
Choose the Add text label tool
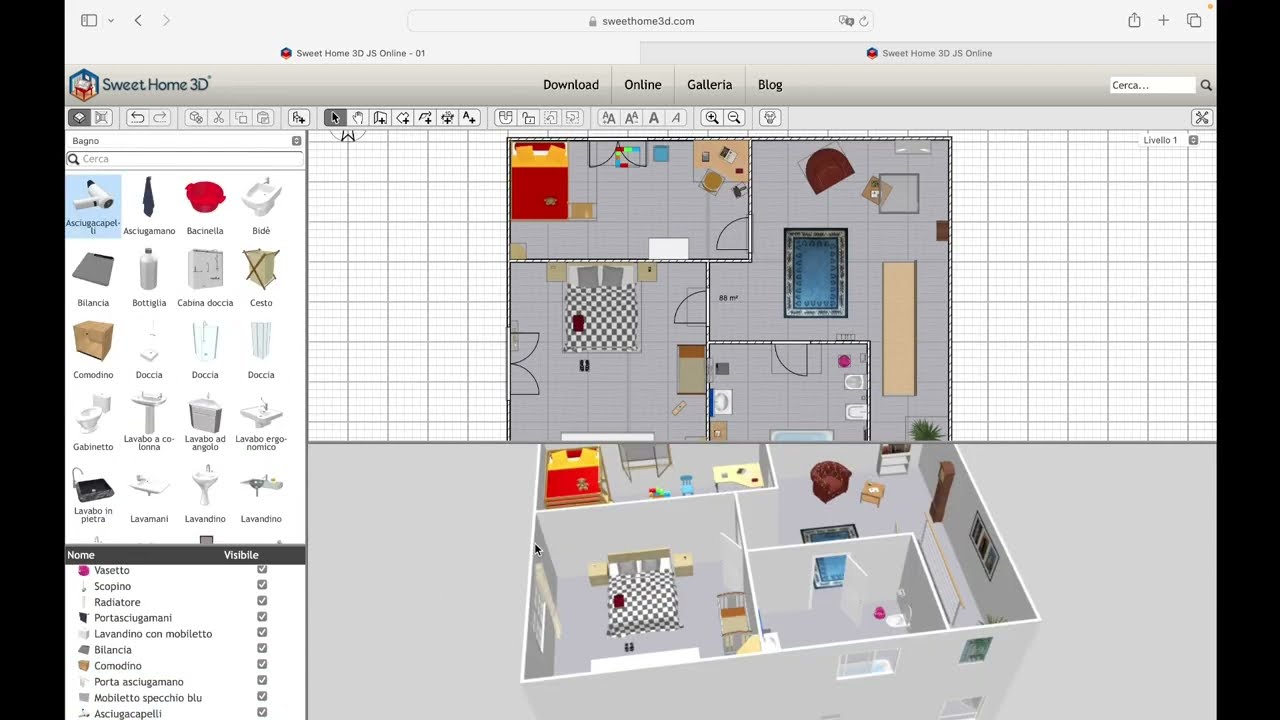pyautogui.click(x=469, y=118)
